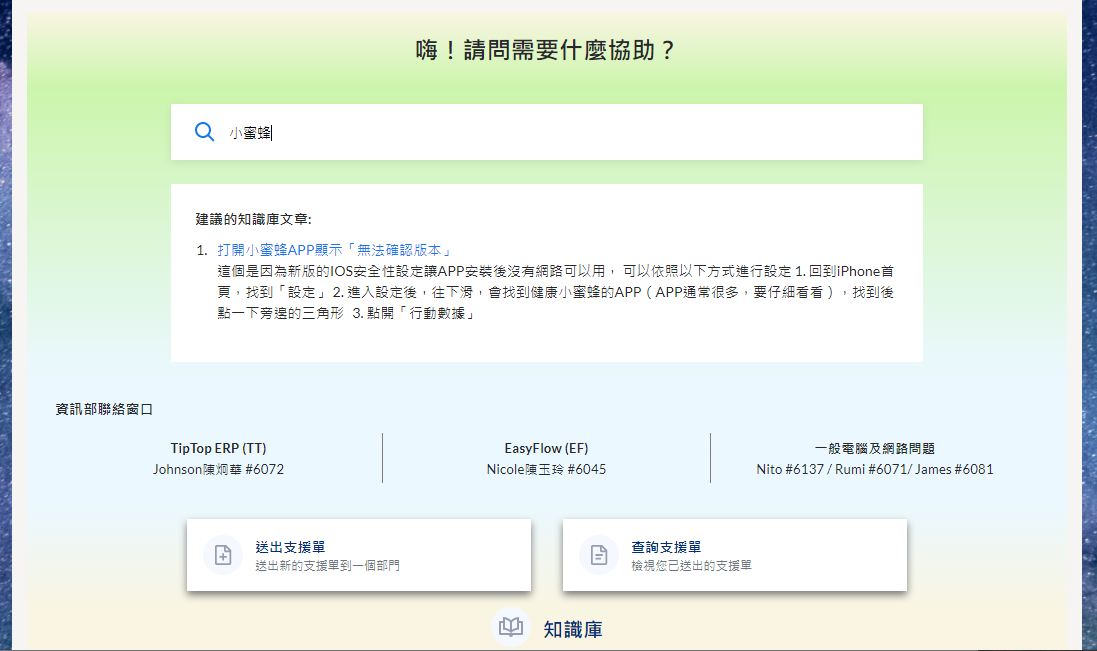Click the magnifying glass search icon

pyautogui.click(x=204, y=132)
